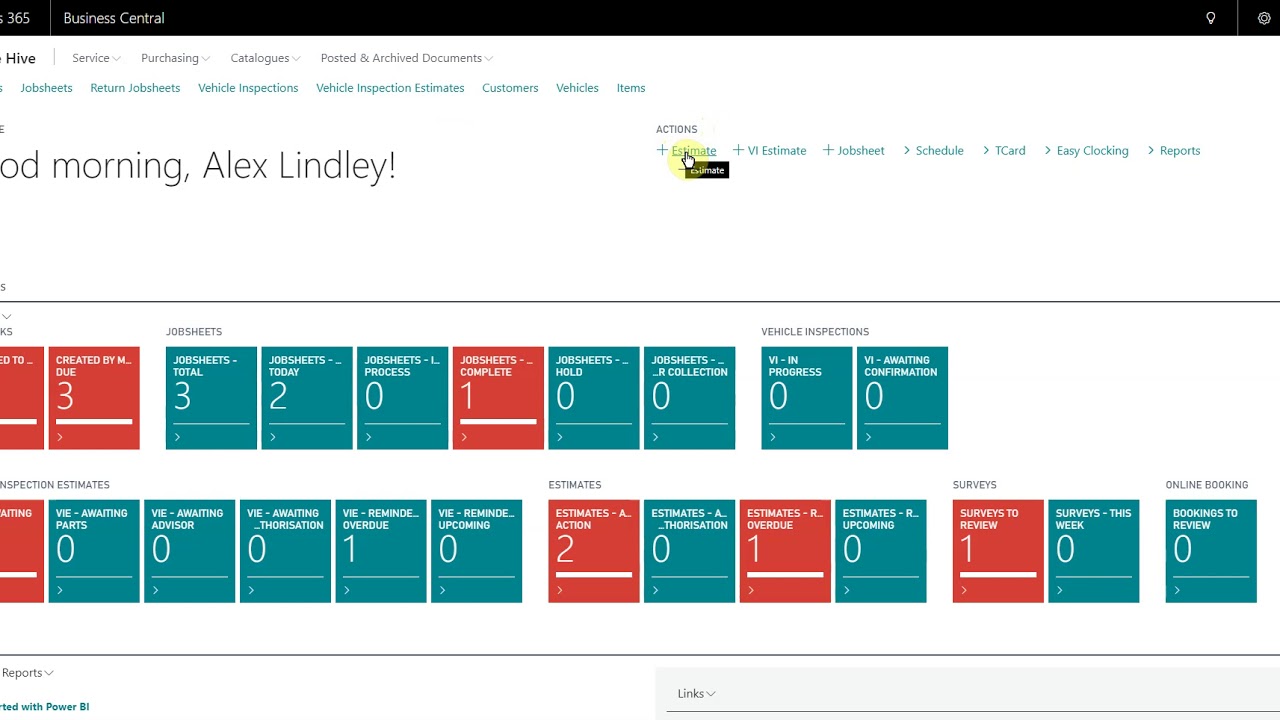The height and width of the screenshot is (720, 1280).
Task: Open the Customers navigation link
Action: 510,88
